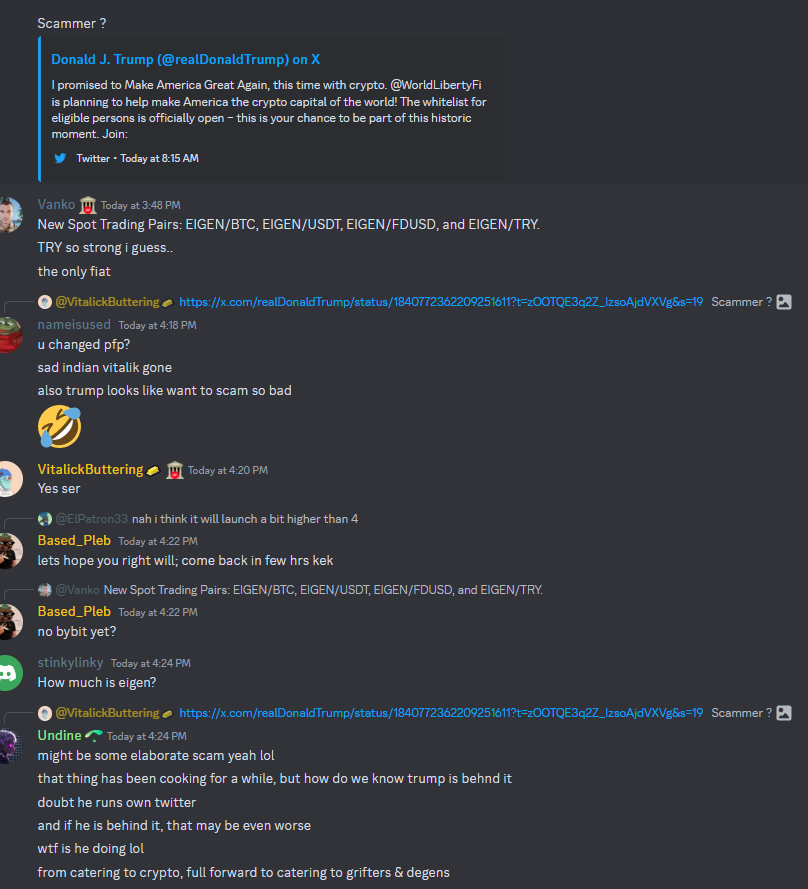Click the bank badge next to Vanko's name
The width and height of the screenshot is (808, 889).
tap(88, 205)
